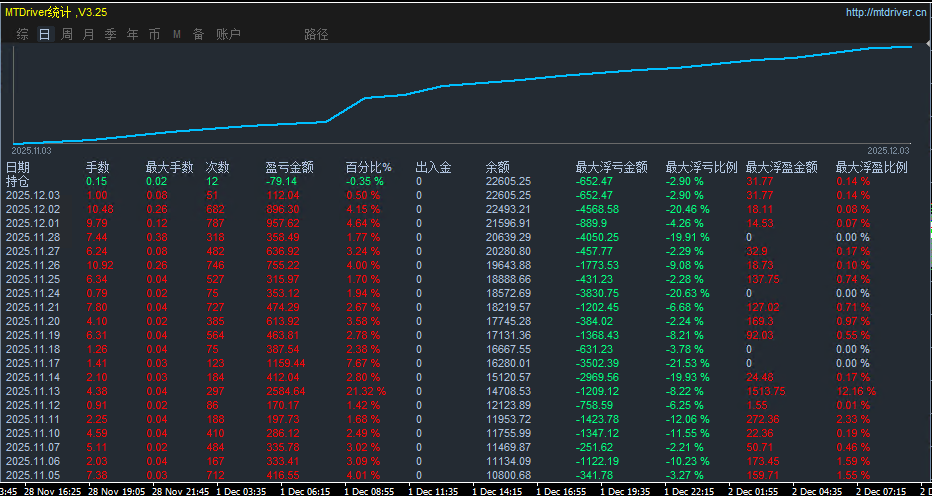932x496 pixels.
Task: Click the 最大浮盈金额 column header
Action: (782, 168)
